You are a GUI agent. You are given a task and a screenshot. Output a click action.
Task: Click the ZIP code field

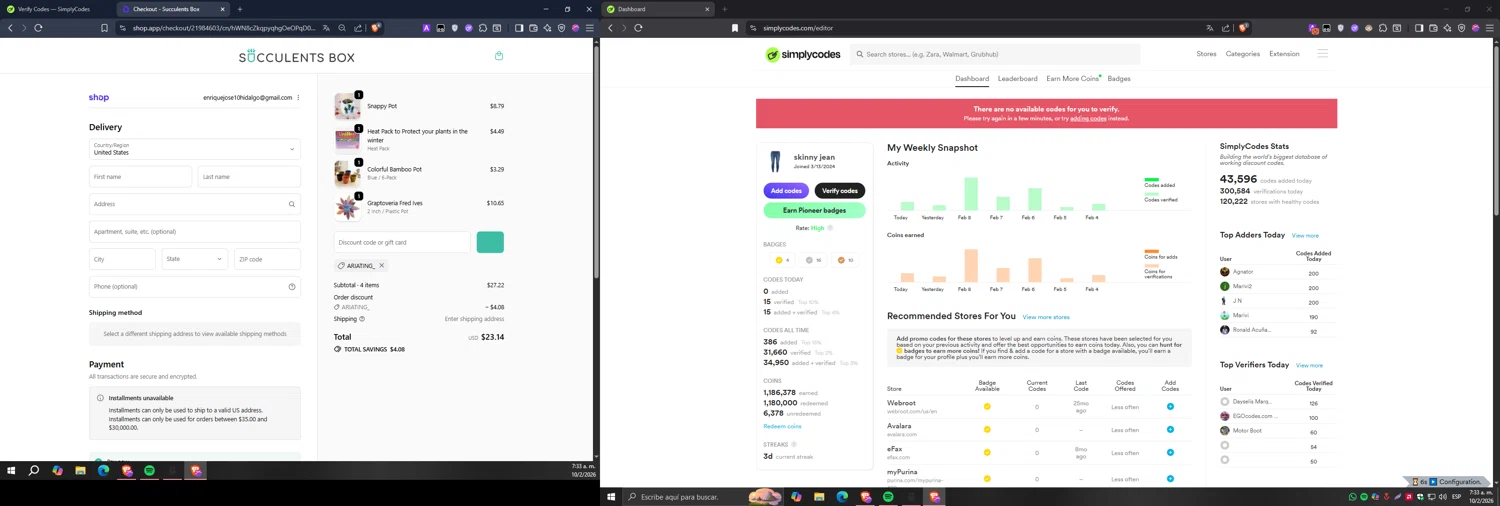(267, 259)
